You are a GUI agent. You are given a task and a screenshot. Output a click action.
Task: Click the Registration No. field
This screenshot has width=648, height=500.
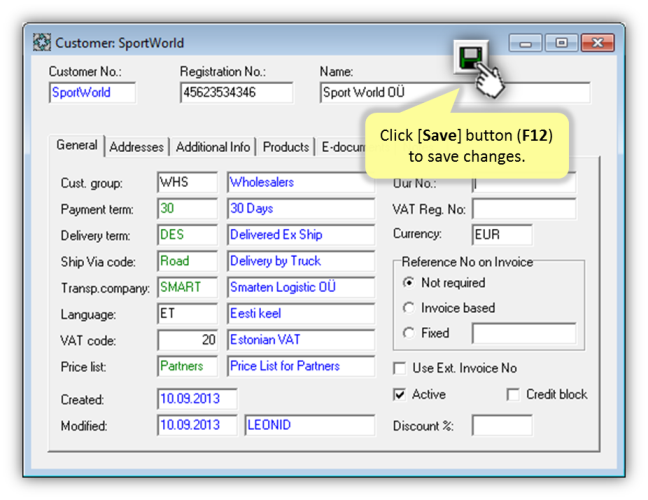pyautogui.click(x=237, y=93)
